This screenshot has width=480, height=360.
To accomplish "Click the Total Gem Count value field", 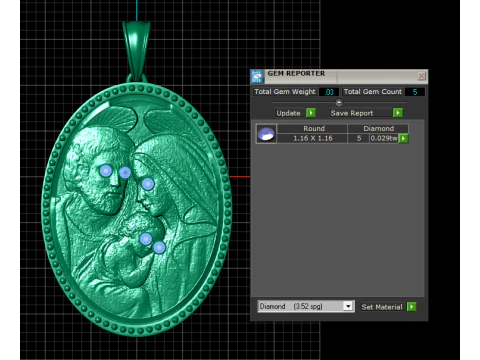I will point(415,92).
